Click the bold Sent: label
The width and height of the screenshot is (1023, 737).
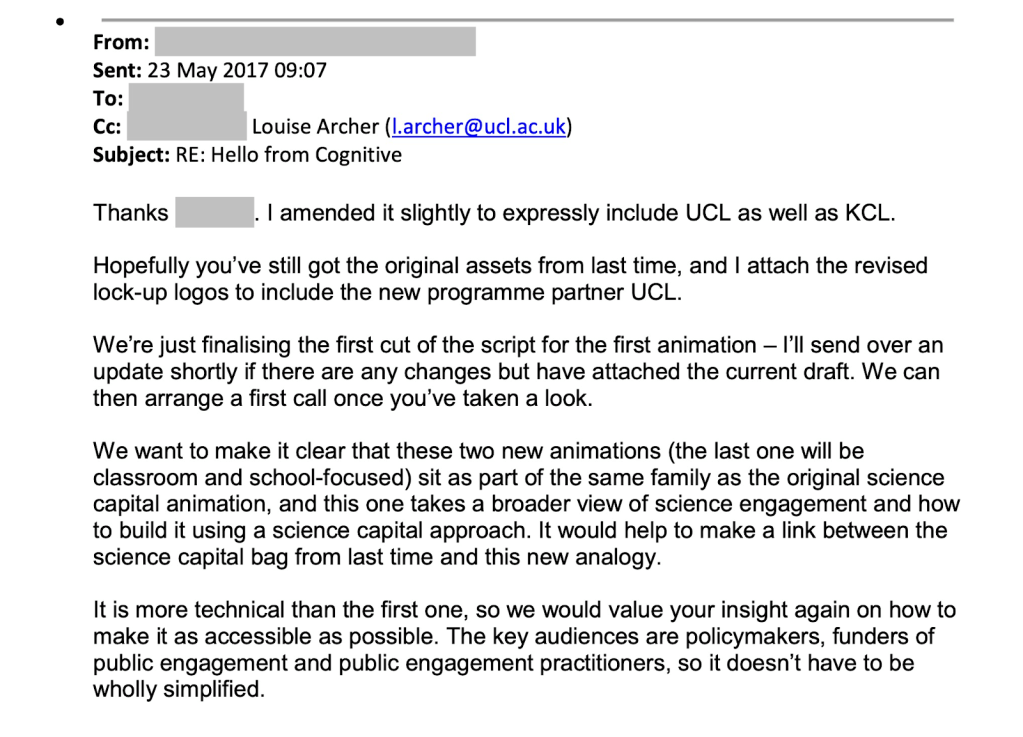pos(117,70)
